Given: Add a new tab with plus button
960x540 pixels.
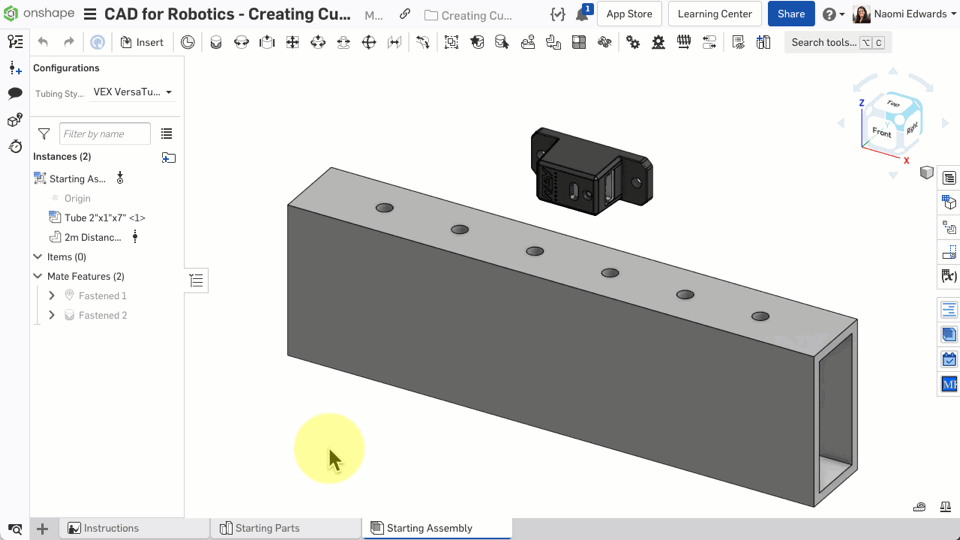Looking at the screenshot, I should [x=42, y=528].
